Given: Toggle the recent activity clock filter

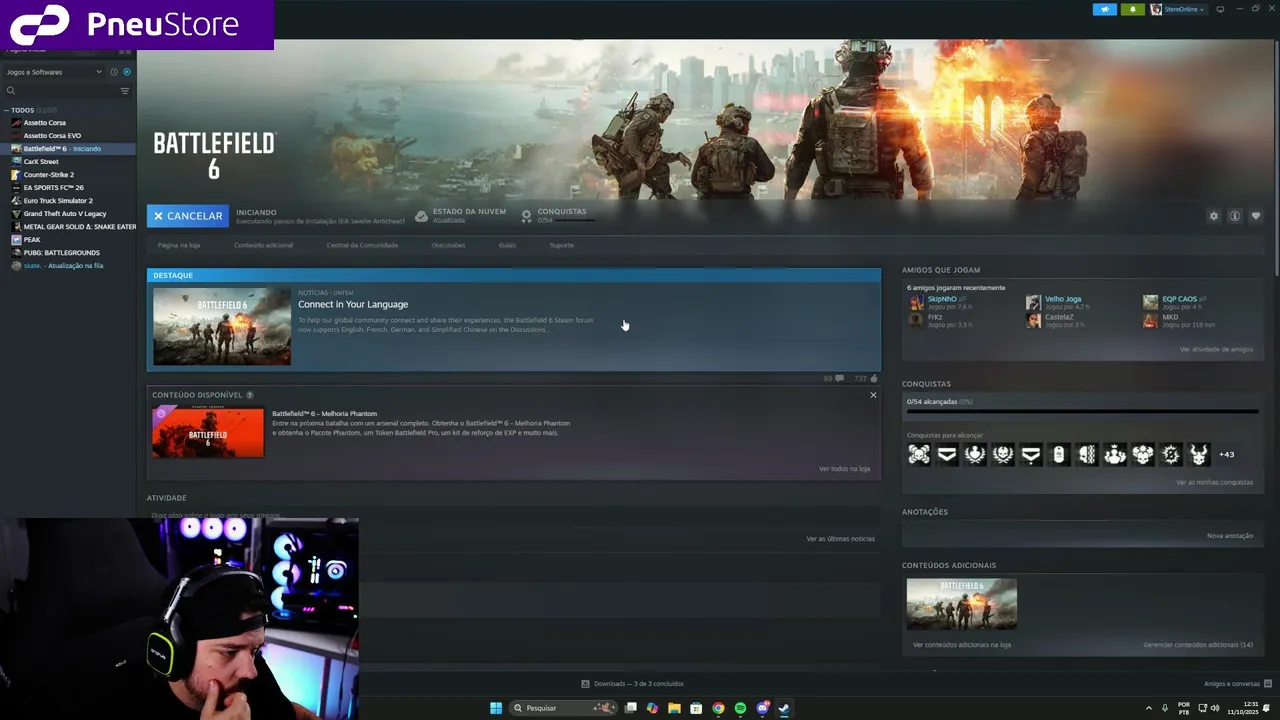Looking at the screenshot, I should coord(114,72).
